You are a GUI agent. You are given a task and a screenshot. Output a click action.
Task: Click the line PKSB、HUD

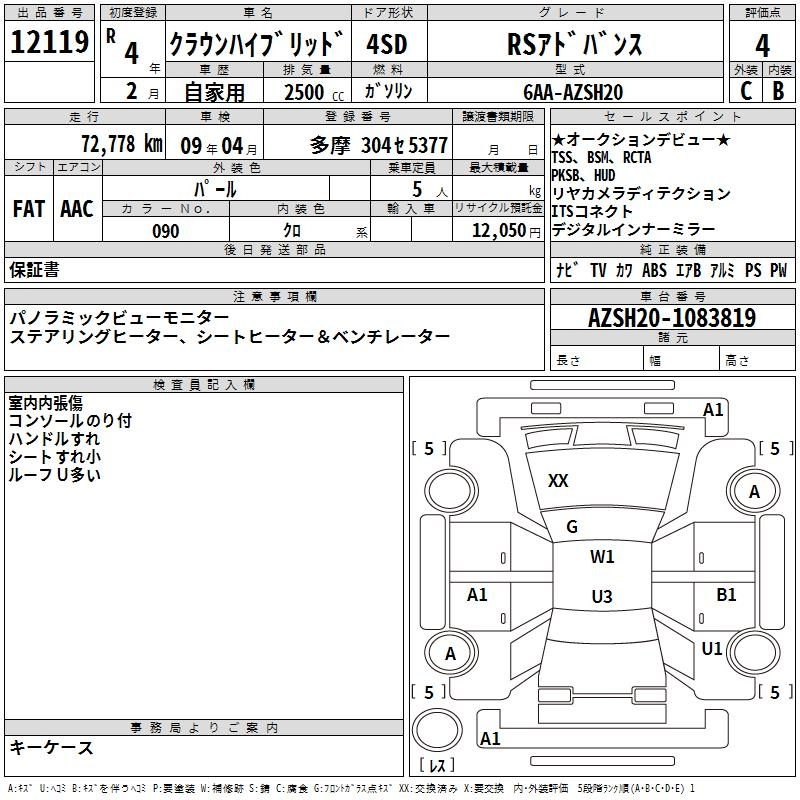tap(584, 176)
